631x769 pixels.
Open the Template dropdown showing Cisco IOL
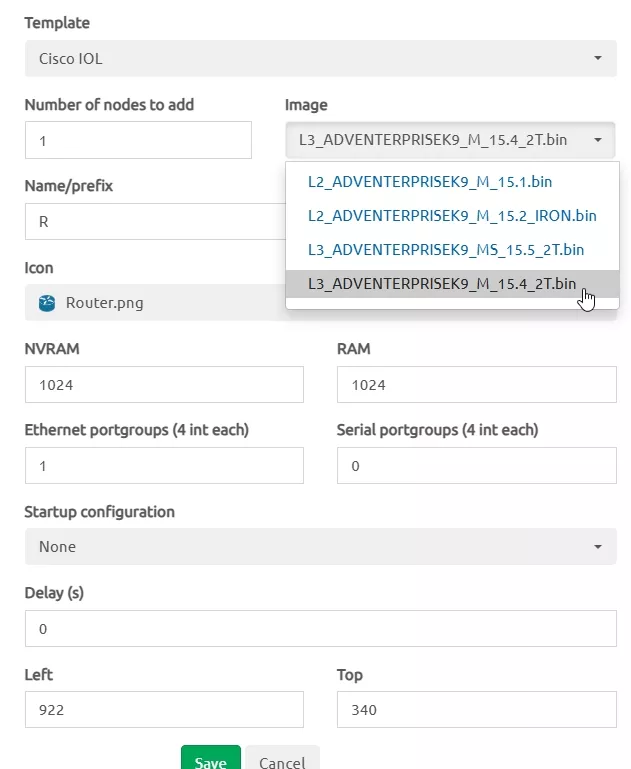tap(321, 58)
